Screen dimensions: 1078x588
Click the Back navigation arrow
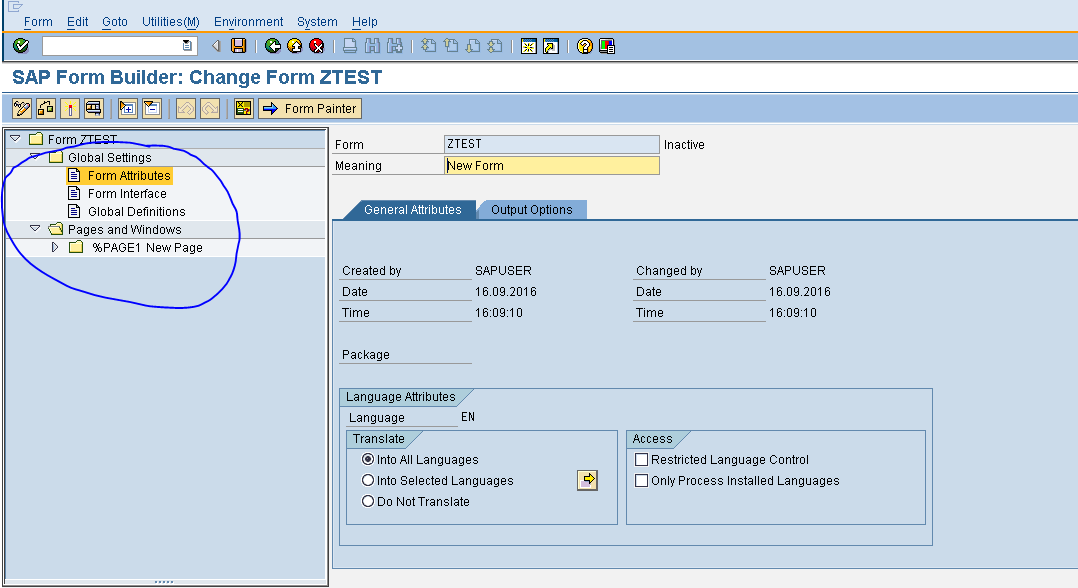(x=271, y=45)
